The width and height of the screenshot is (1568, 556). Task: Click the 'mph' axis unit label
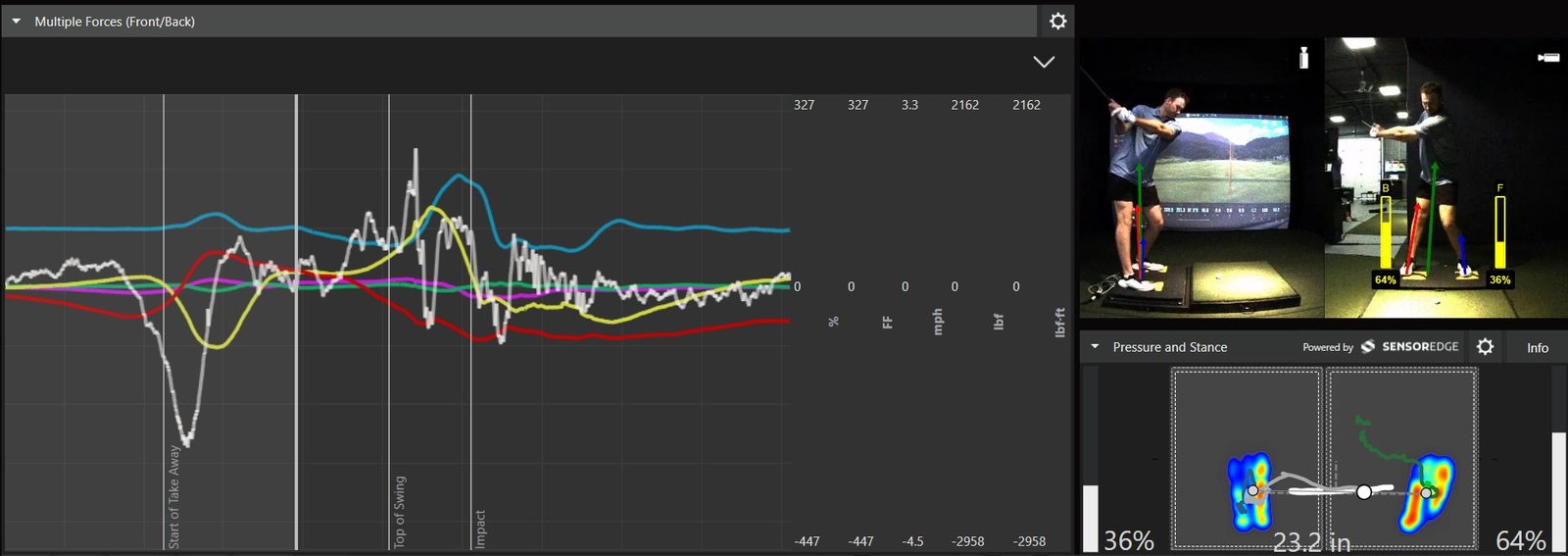(x=938, y=322)
